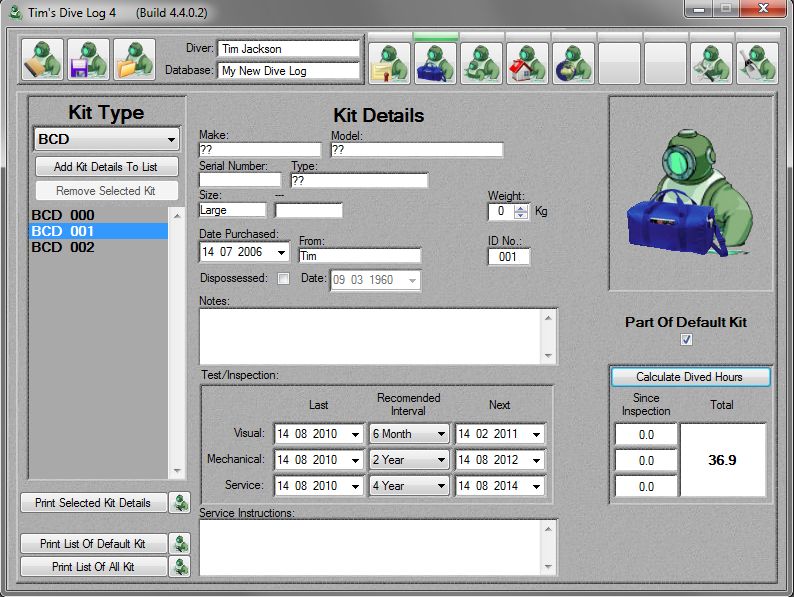Screen dimensions: 794x597
Task: Select BCD 000 in the kit list
Action: click(63, 215)
